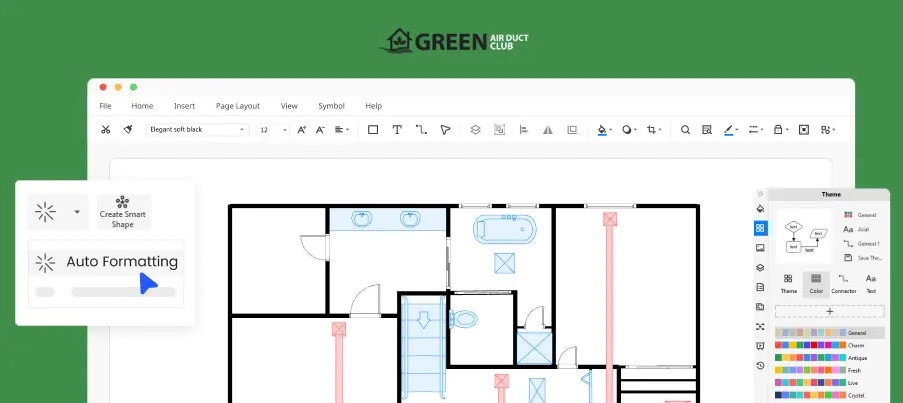This screenshot has width=903, height=403.
Task: Open the File menu
Action: coord(105,106)
